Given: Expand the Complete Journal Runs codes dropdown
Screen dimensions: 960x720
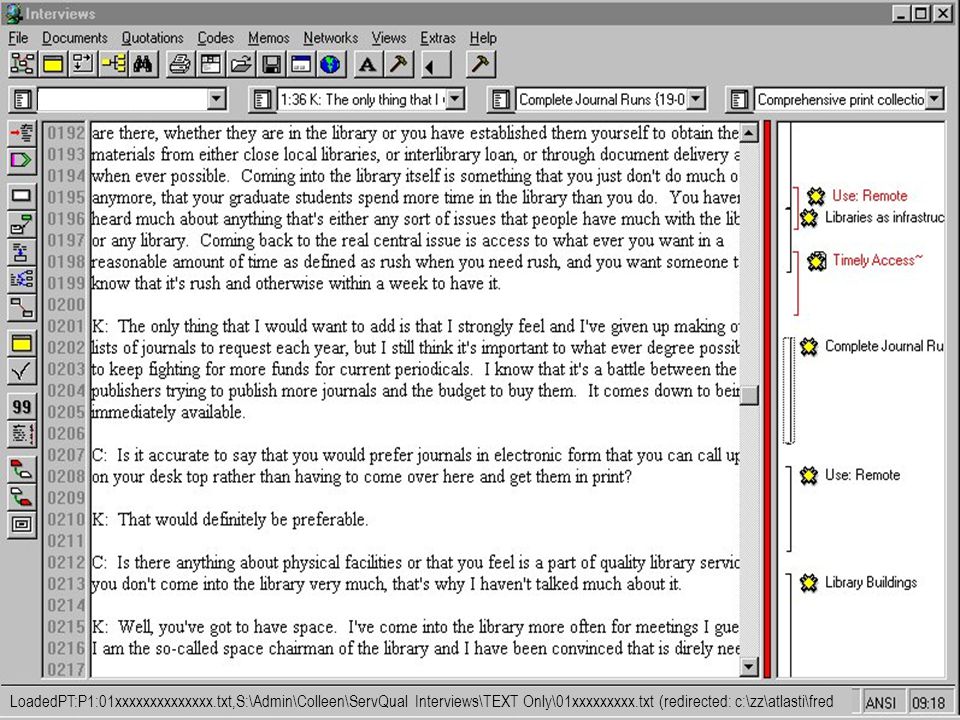Looking at the screenshot, I should point(696,99).
